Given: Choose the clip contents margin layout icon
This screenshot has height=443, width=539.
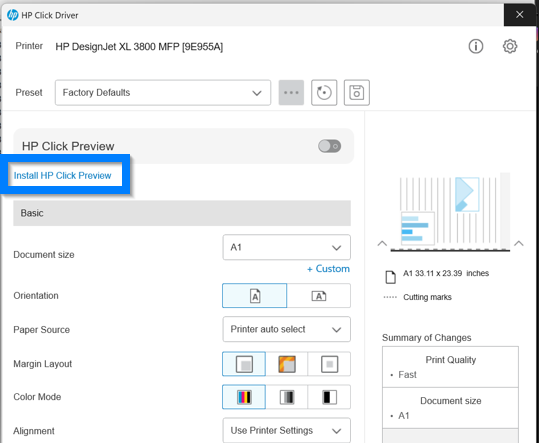Looking at the screenshot, I should [x=329, y=364].
